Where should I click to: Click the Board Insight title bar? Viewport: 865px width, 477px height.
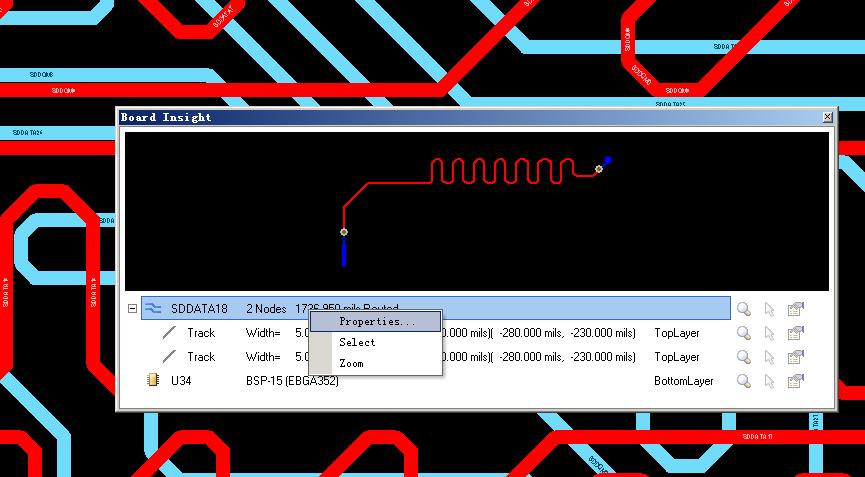477,117
